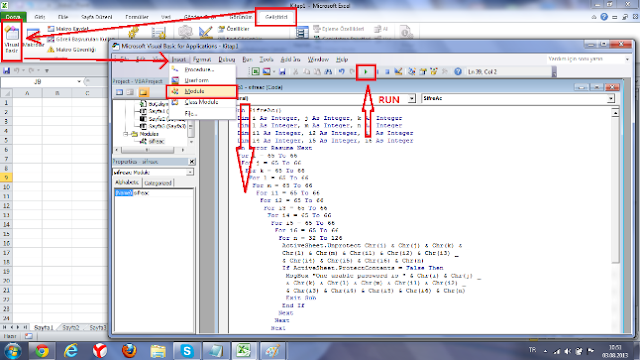Screen dimensions: 640x360
Task: Open Google Chrome from taskbar
Action: [42, 351]
